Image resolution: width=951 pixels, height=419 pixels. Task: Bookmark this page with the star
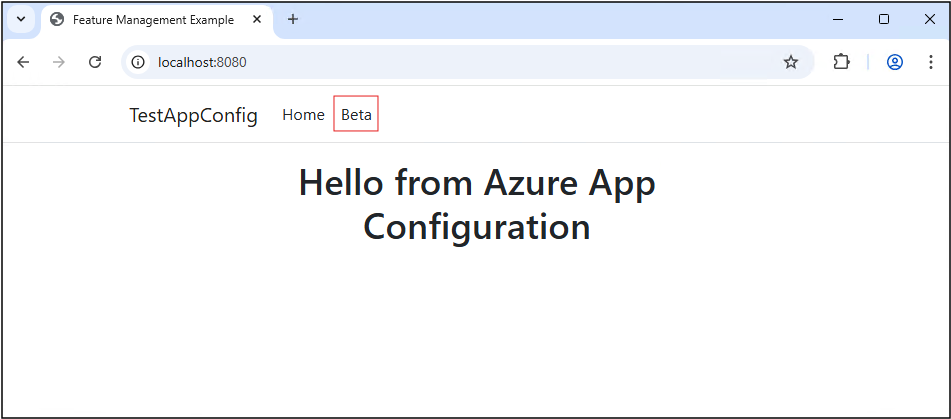[791, 62]
